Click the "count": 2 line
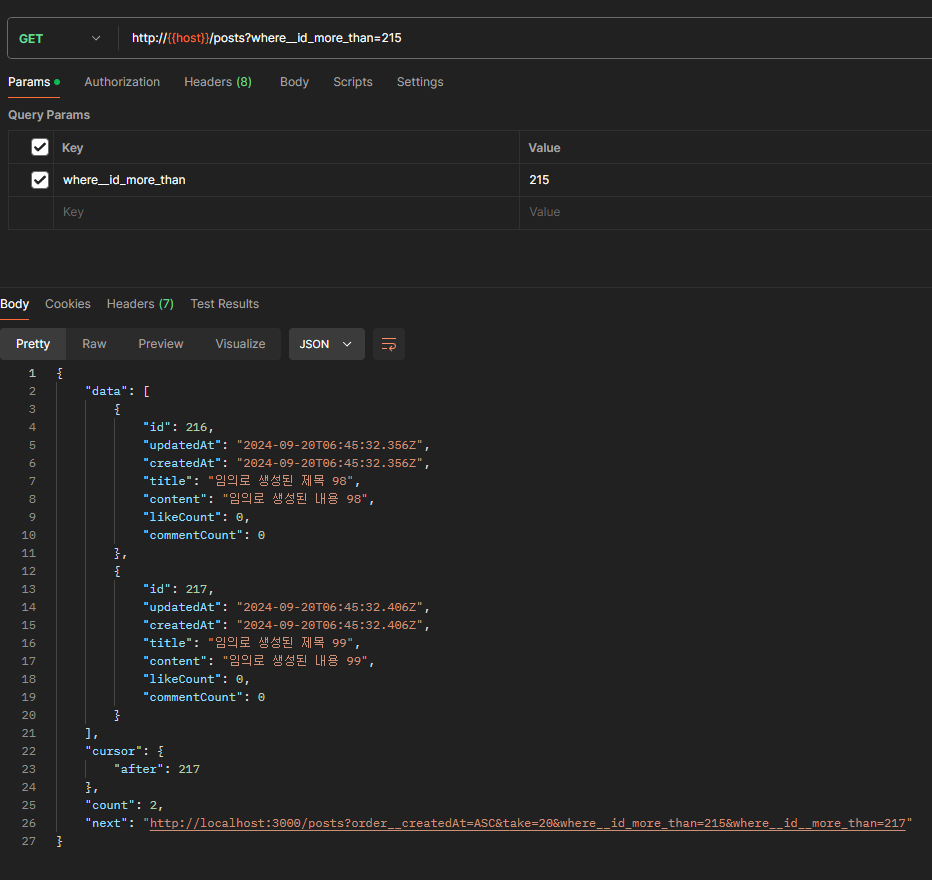 124,805
